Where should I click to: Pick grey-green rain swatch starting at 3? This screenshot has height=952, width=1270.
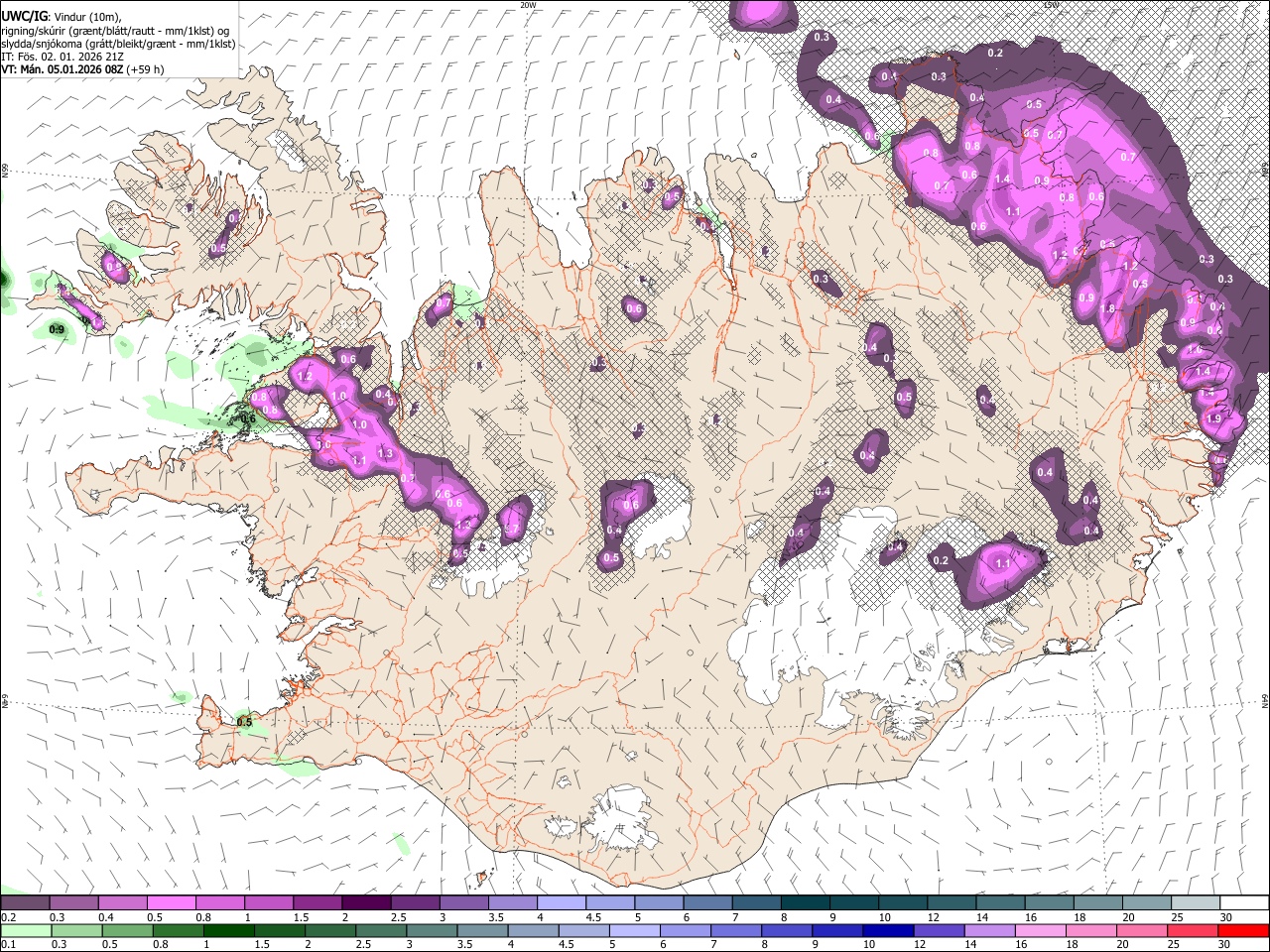[x=432, y=930]
